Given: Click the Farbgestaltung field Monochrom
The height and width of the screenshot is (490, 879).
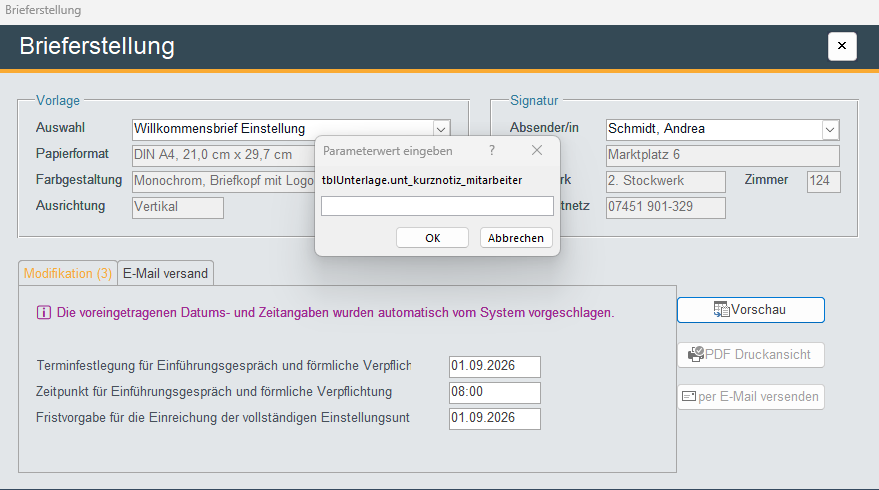Looking at the screenshot, I should click(224, 181).
